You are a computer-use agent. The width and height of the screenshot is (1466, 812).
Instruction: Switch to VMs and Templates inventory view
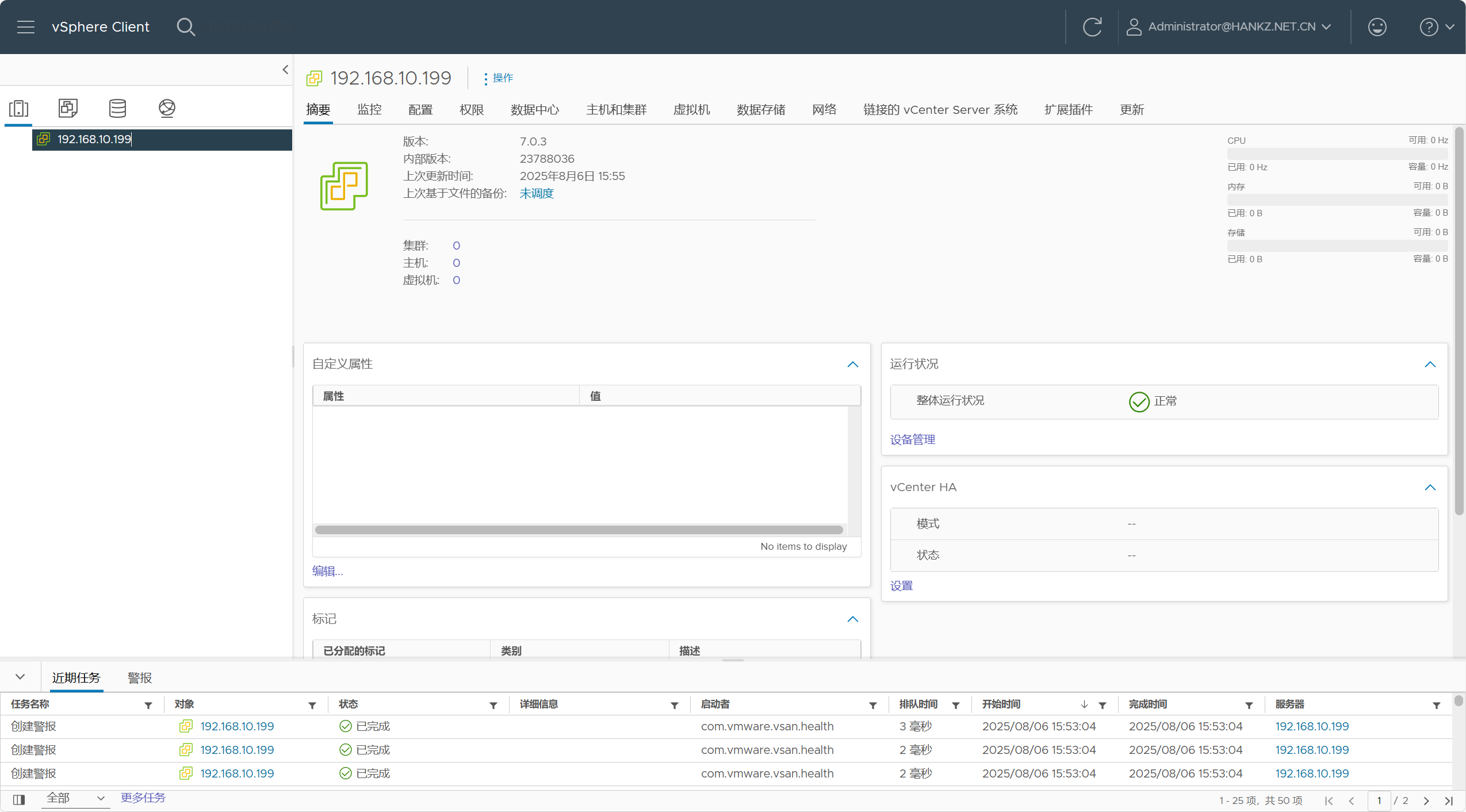click(x=68, y=108)
